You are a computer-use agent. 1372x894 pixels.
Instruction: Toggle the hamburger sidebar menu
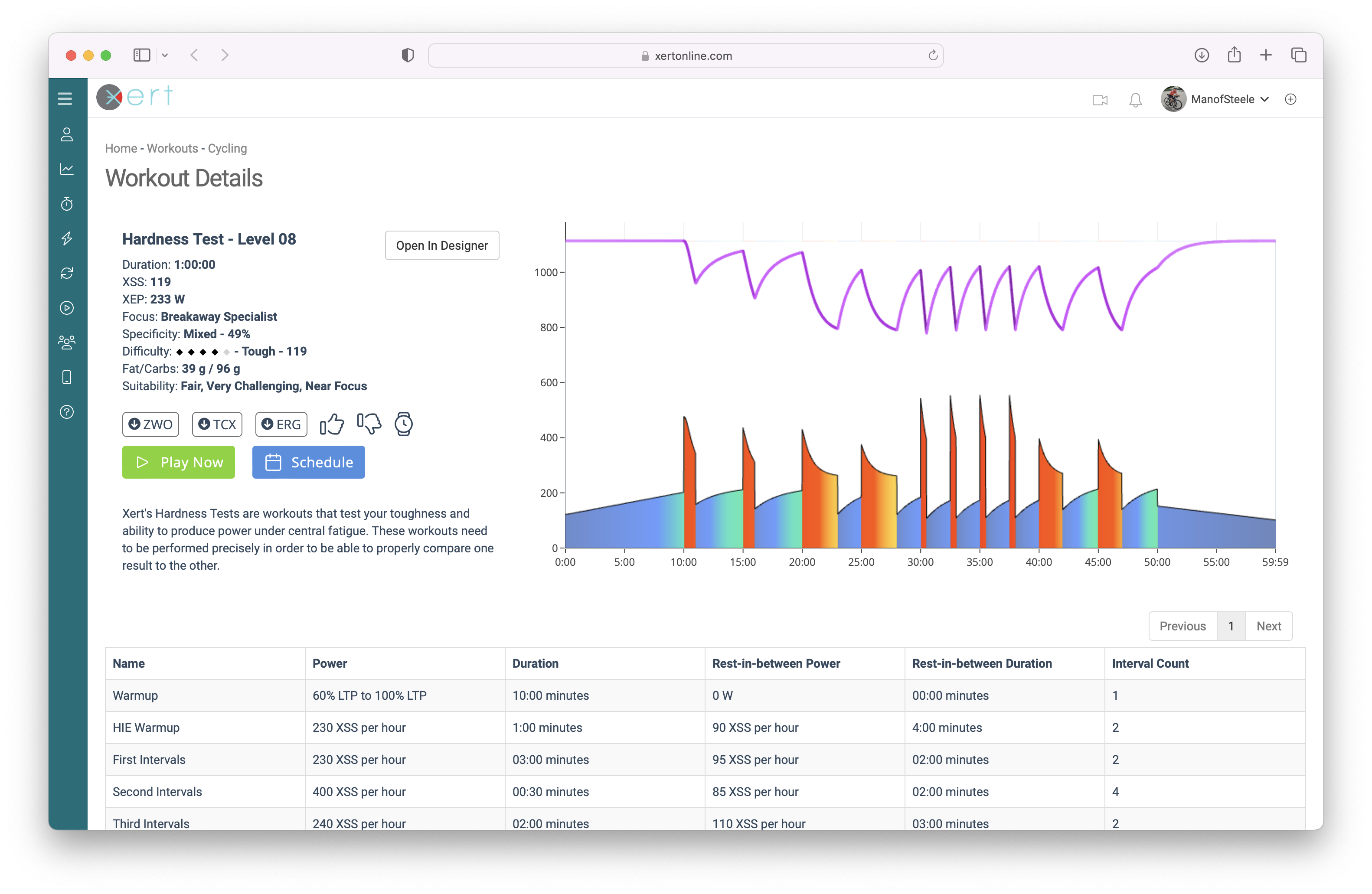tap(65, 98)
